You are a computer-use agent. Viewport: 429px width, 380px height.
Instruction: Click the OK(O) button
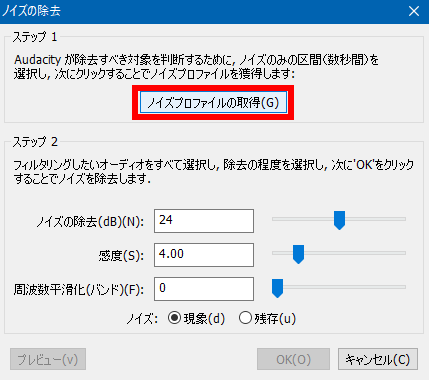click(x=293, y=359)
